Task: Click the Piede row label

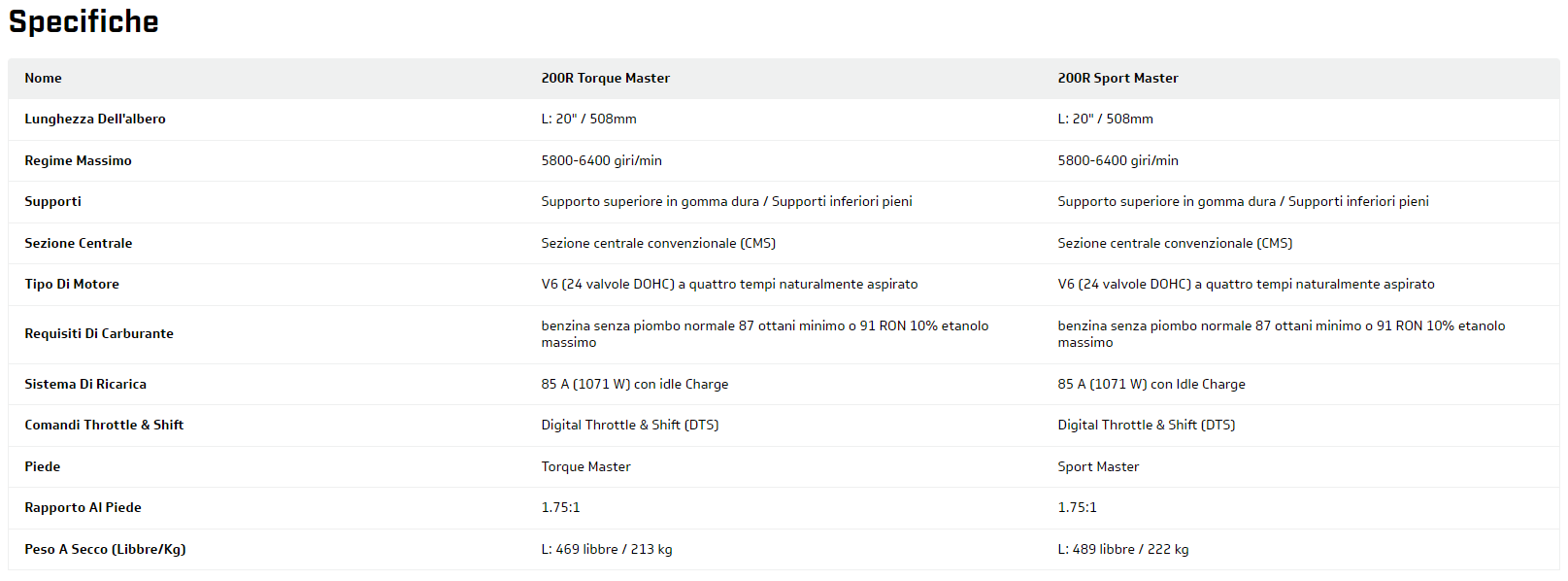Action: point(42,467)
